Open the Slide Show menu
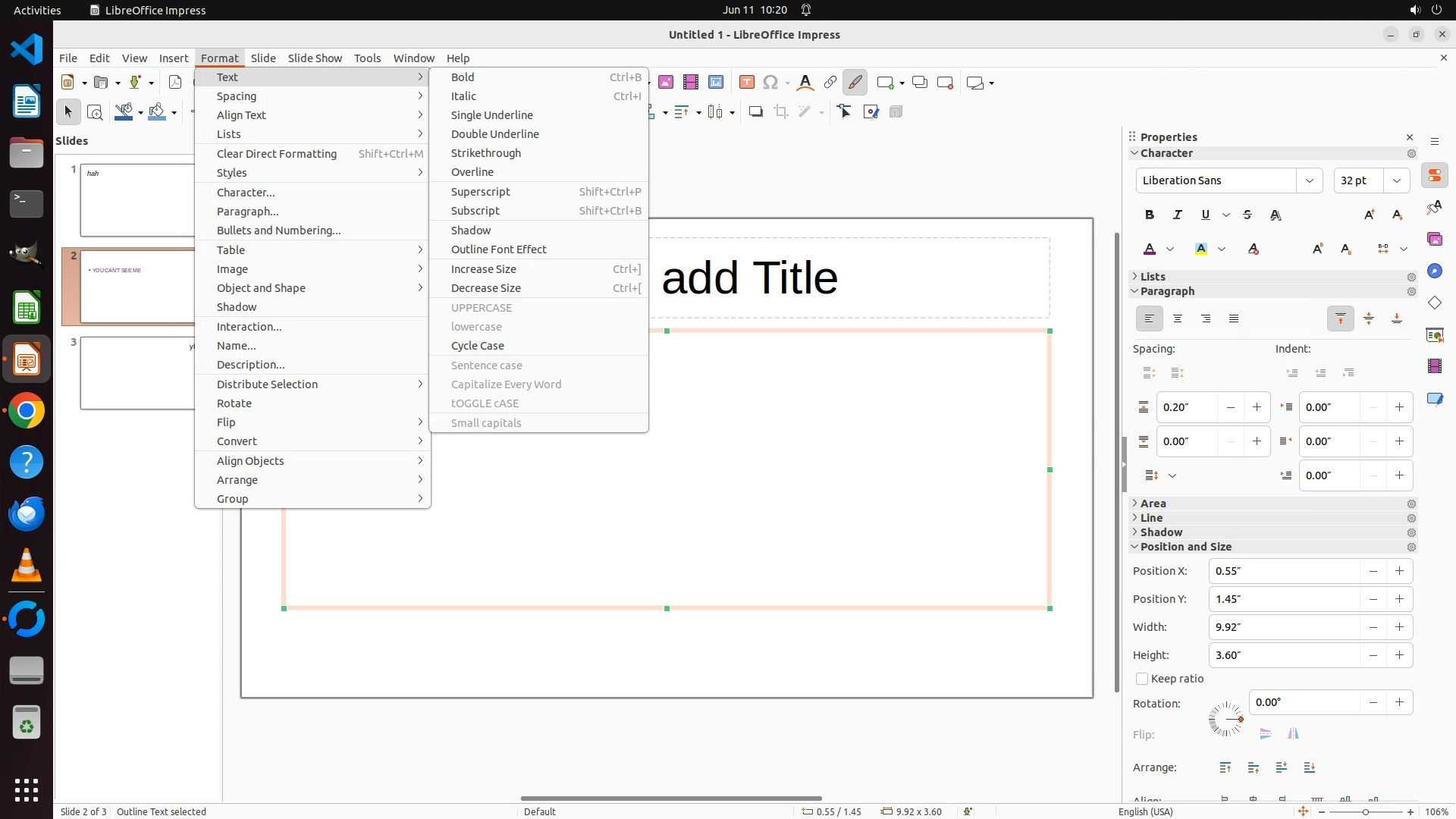 tap(315, 58)
